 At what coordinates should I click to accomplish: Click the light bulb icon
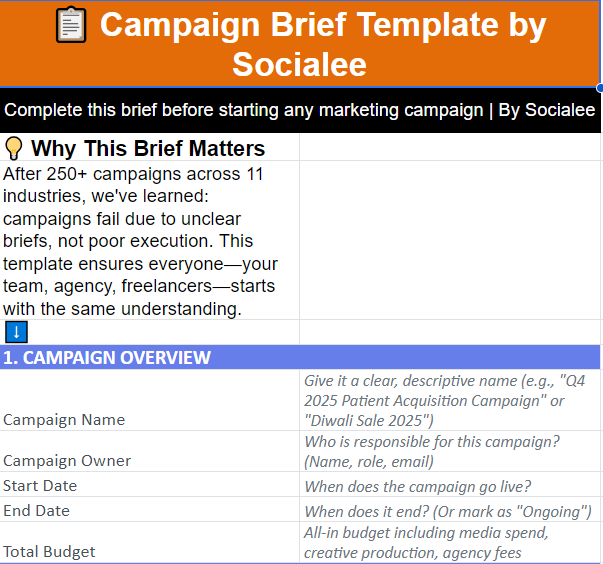13,148
